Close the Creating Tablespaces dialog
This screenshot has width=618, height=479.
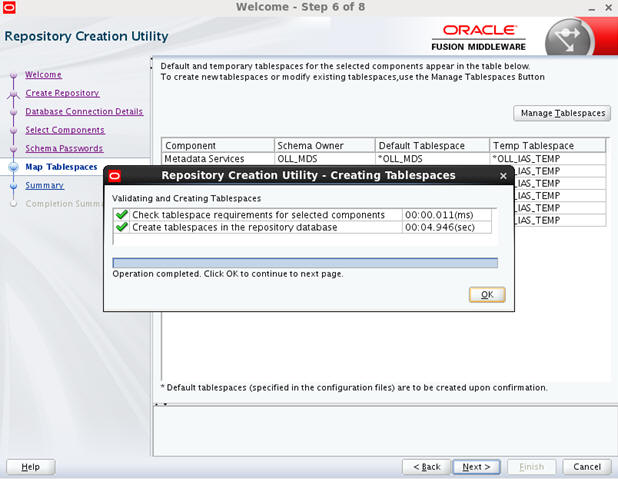tap(503, 176)
